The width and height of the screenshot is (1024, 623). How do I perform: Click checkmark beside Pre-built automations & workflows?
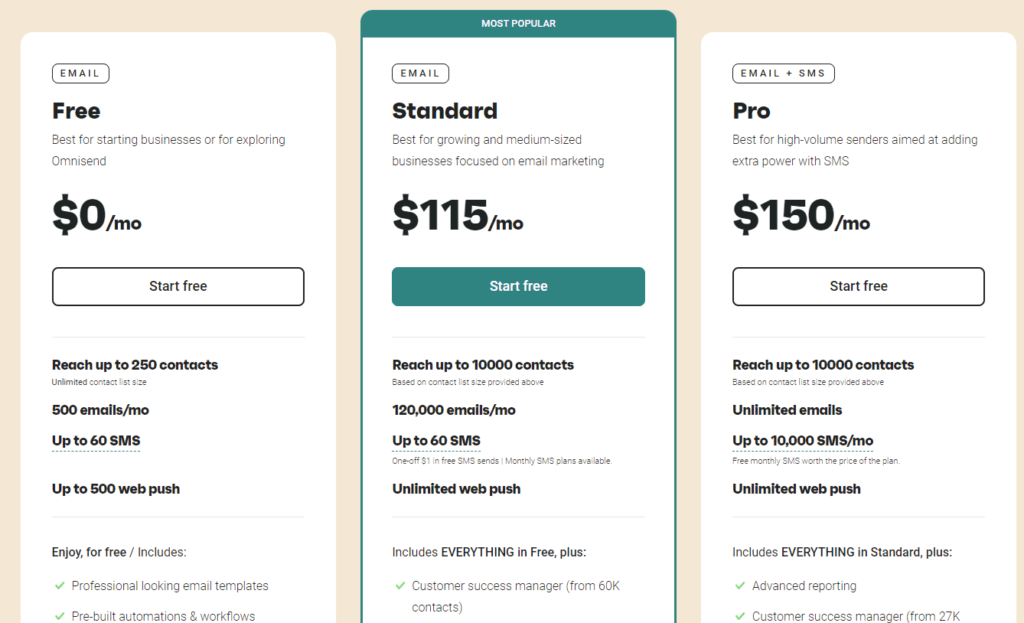coord(59,616)
